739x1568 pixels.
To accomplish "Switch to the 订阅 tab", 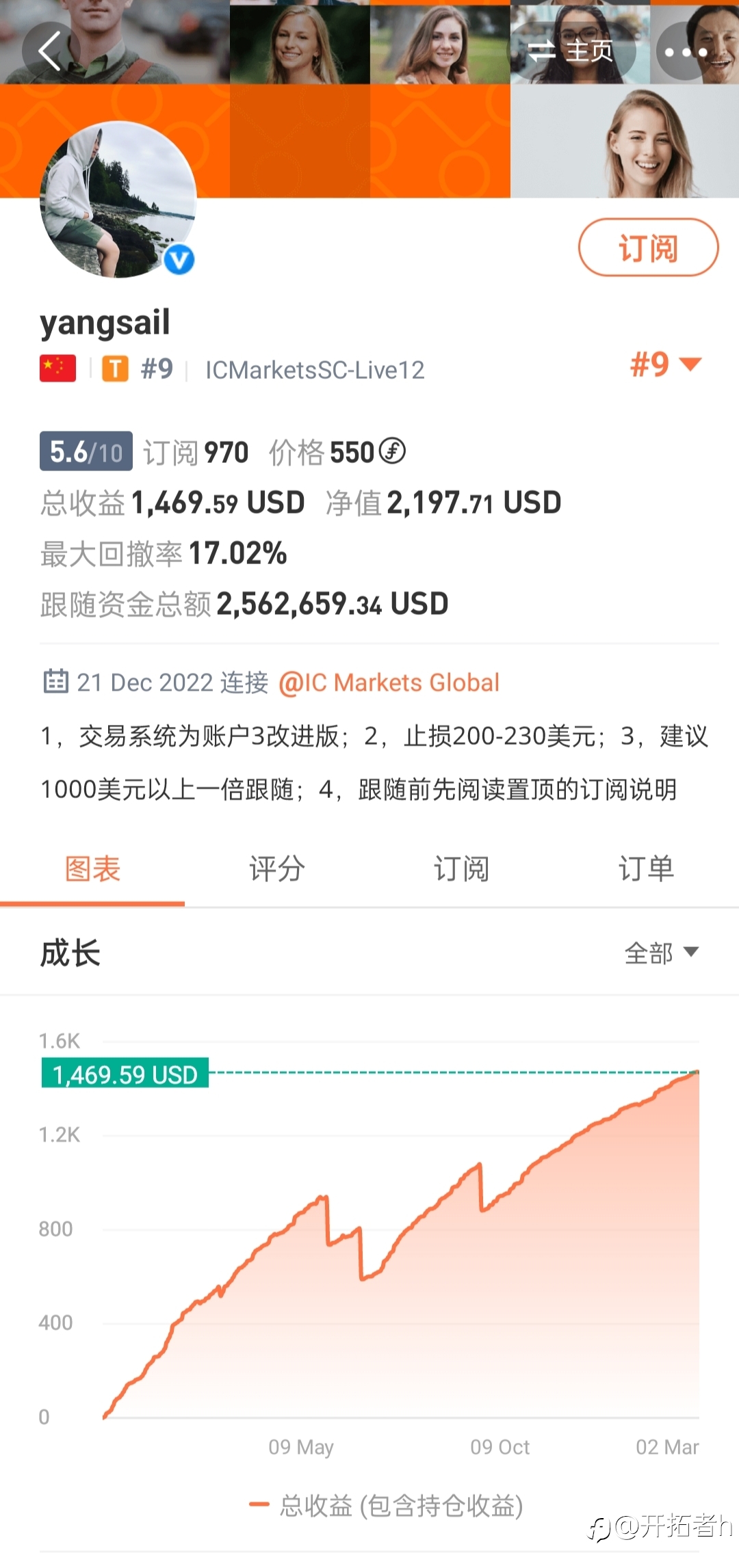I will (x=462, y=869).
